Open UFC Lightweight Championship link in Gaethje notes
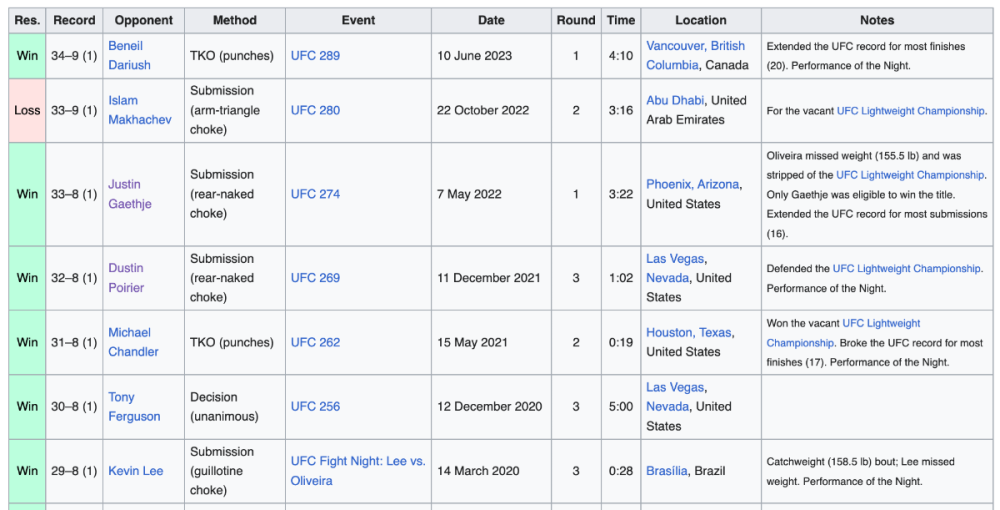1000x510 pixels. [x=910, y=175]
